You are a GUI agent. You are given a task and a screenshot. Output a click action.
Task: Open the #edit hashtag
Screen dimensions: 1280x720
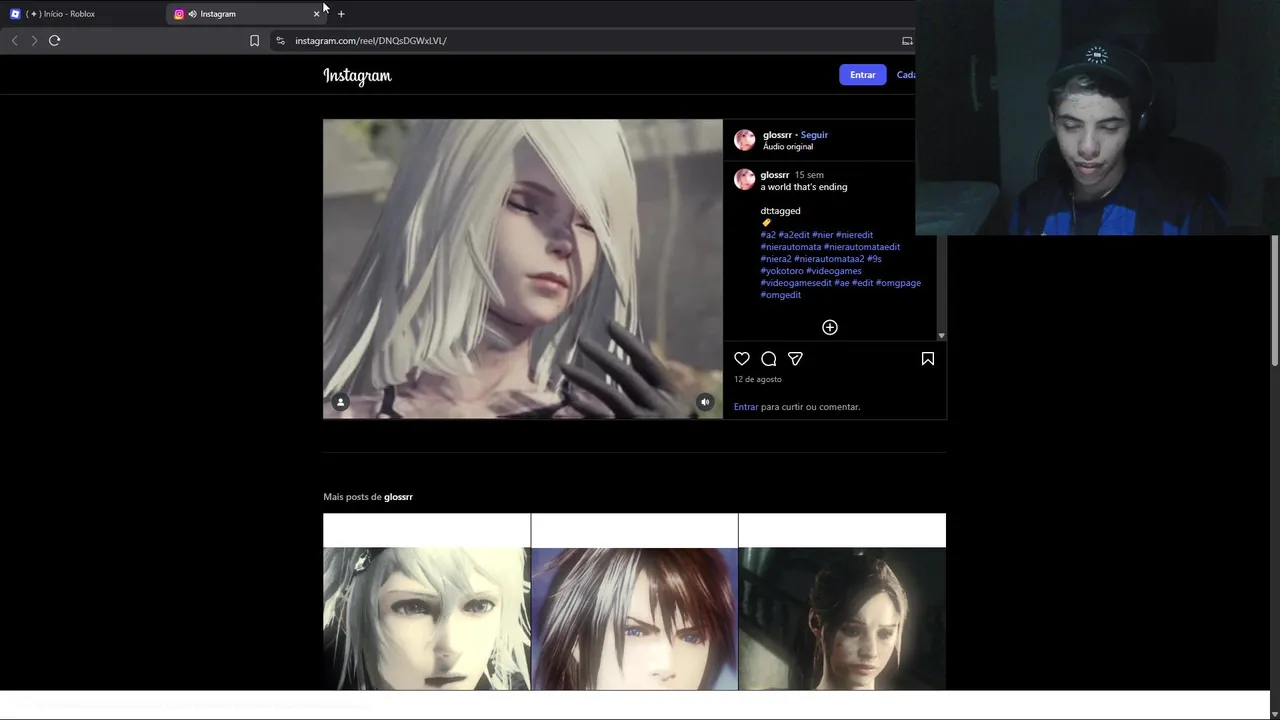863,283
